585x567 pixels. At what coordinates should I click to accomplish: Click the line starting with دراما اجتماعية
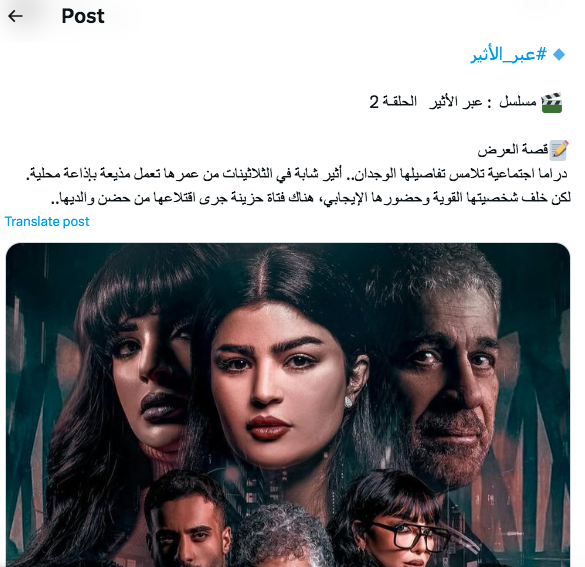click(297, 174)
